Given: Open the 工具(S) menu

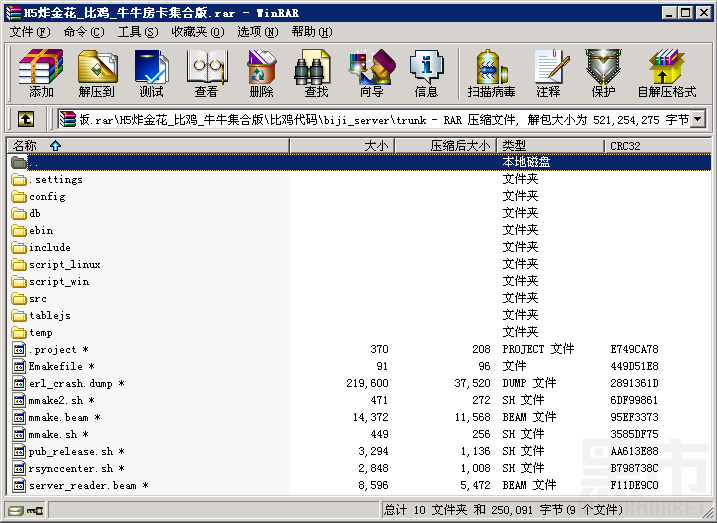Looking at the screenshot, I should click(x=138, y=32).
